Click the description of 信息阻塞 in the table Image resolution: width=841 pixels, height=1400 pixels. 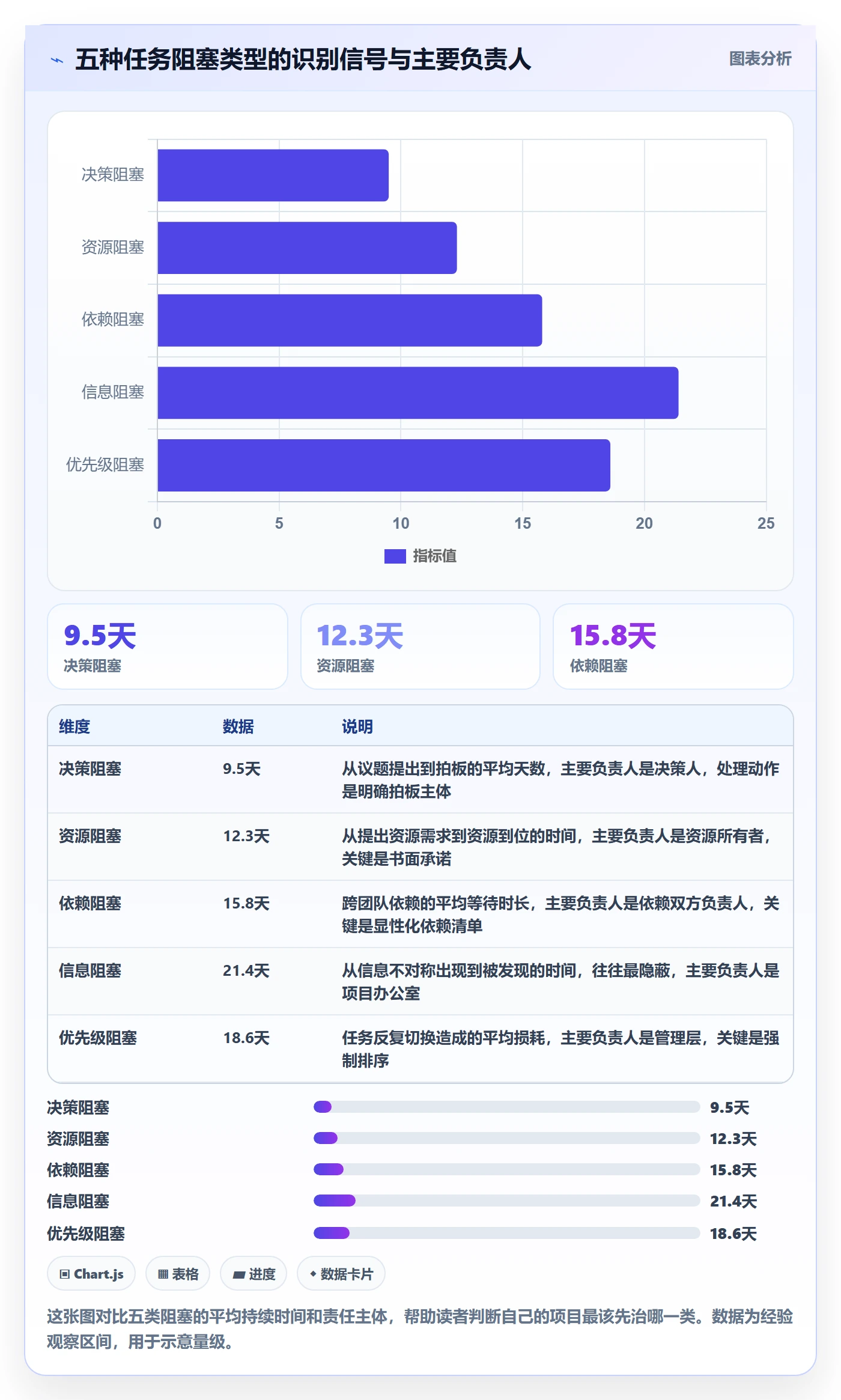point(560,982)
